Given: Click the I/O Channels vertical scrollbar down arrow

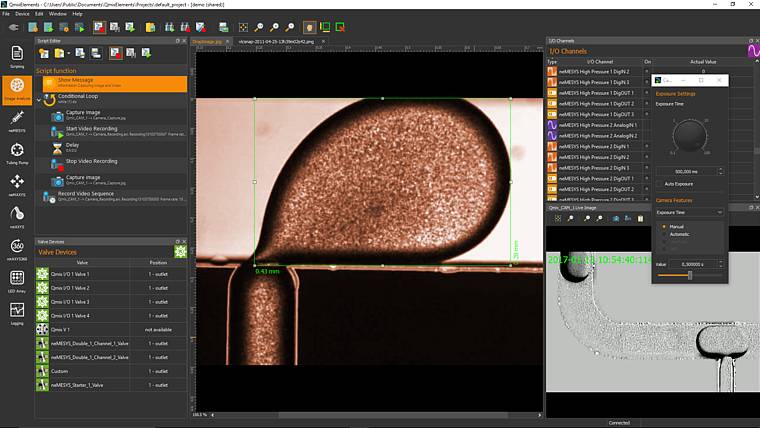Looking at the screenshot, I should 757,197.
